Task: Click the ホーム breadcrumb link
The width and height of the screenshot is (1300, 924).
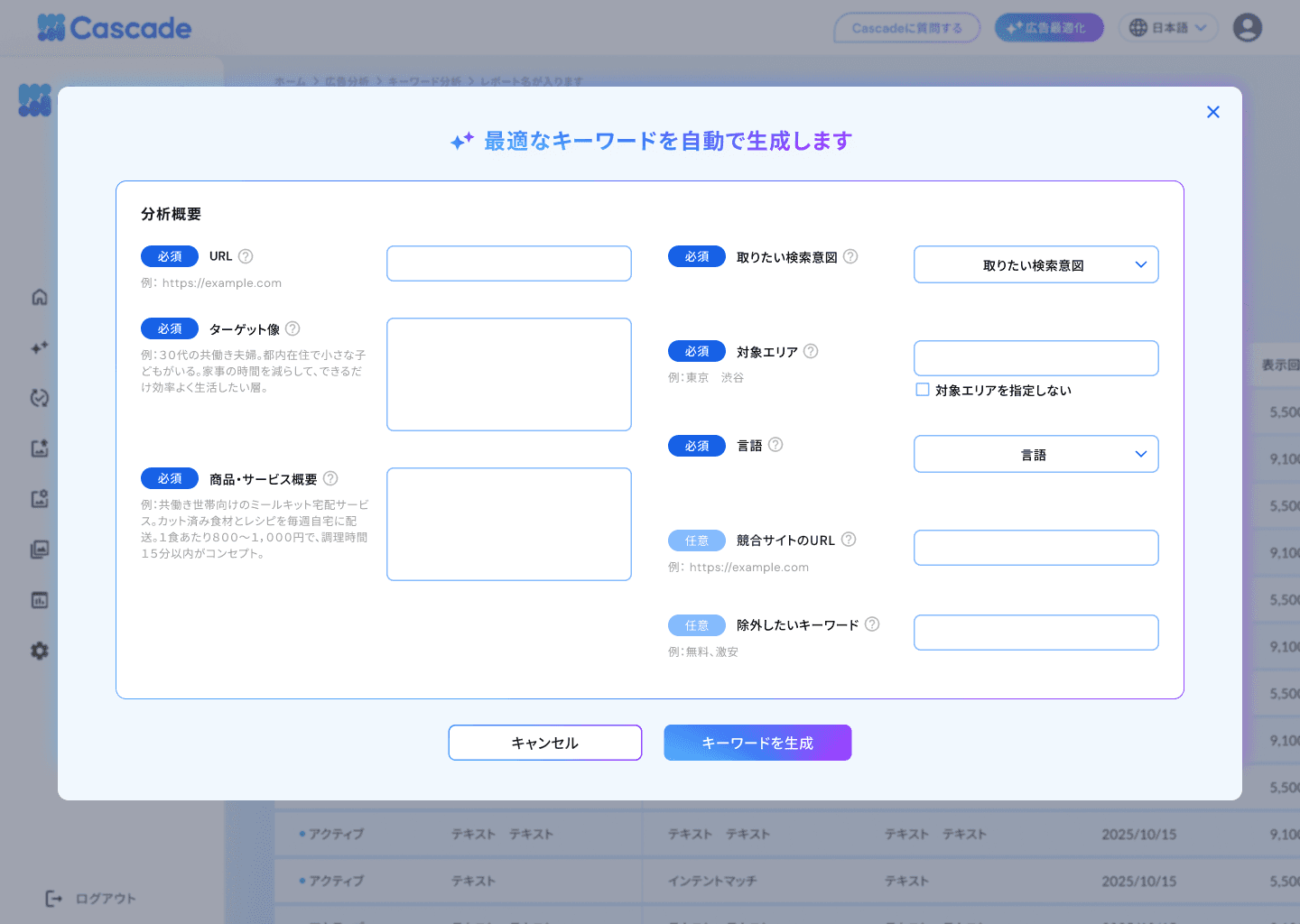Action: (291, 81)
